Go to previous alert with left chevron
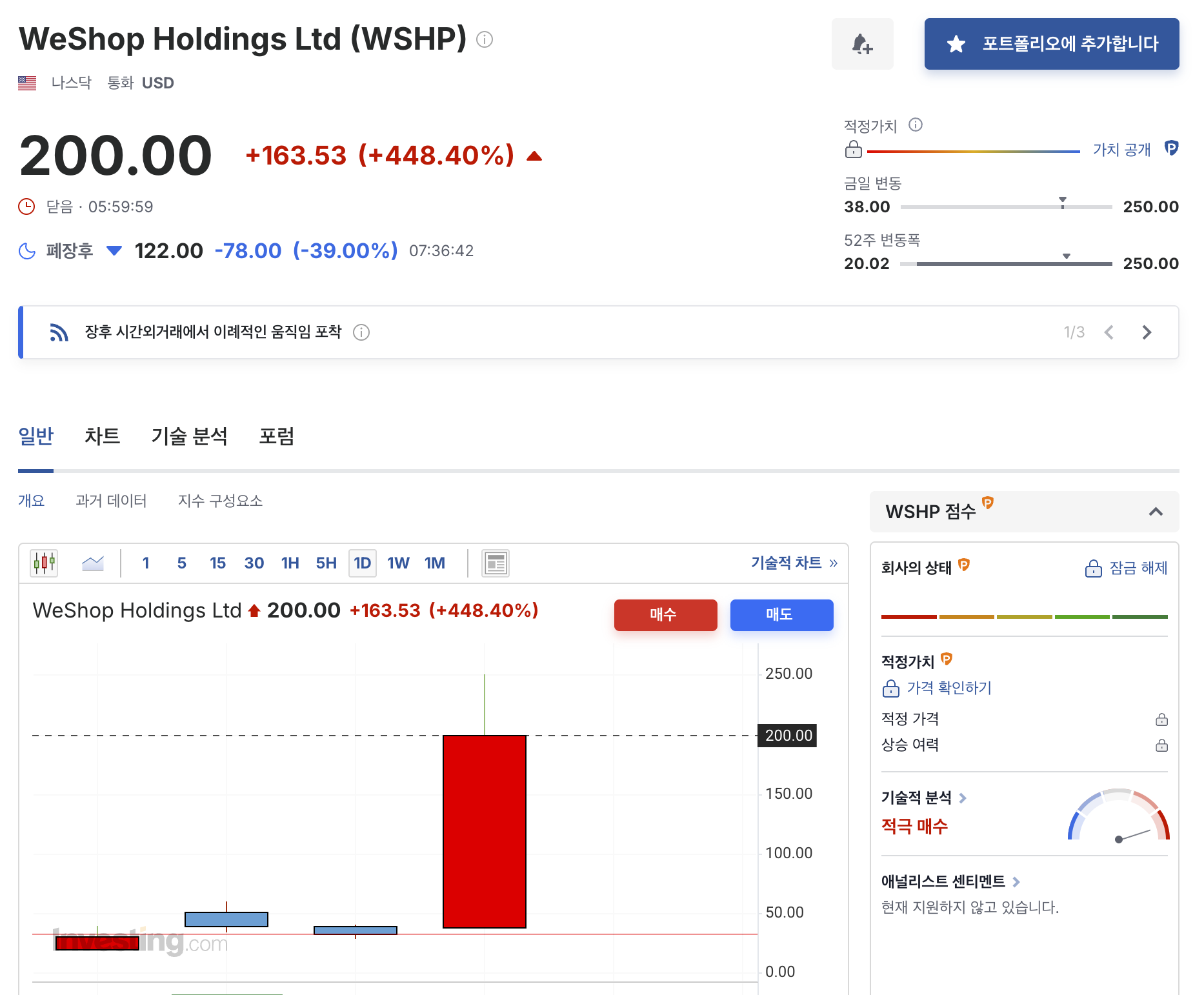Screen dimensions: 1204x995 click(x=1109, y=332)
